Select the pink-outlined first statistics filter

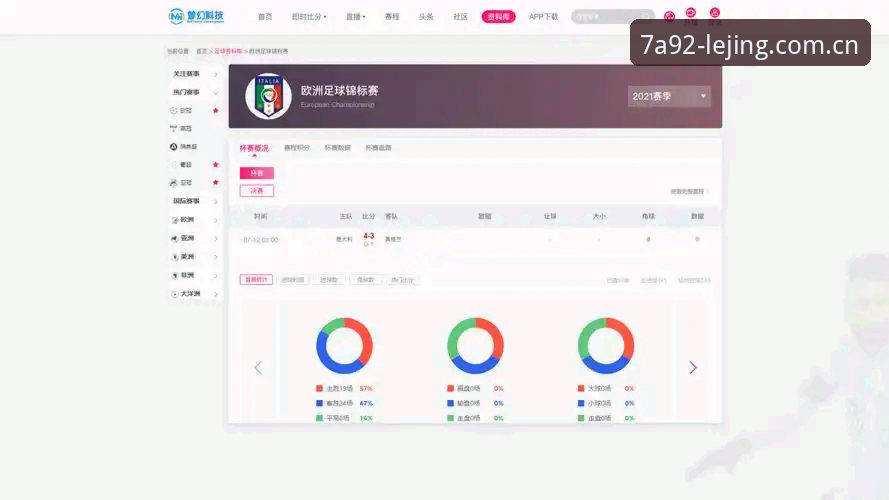(256, 279)
